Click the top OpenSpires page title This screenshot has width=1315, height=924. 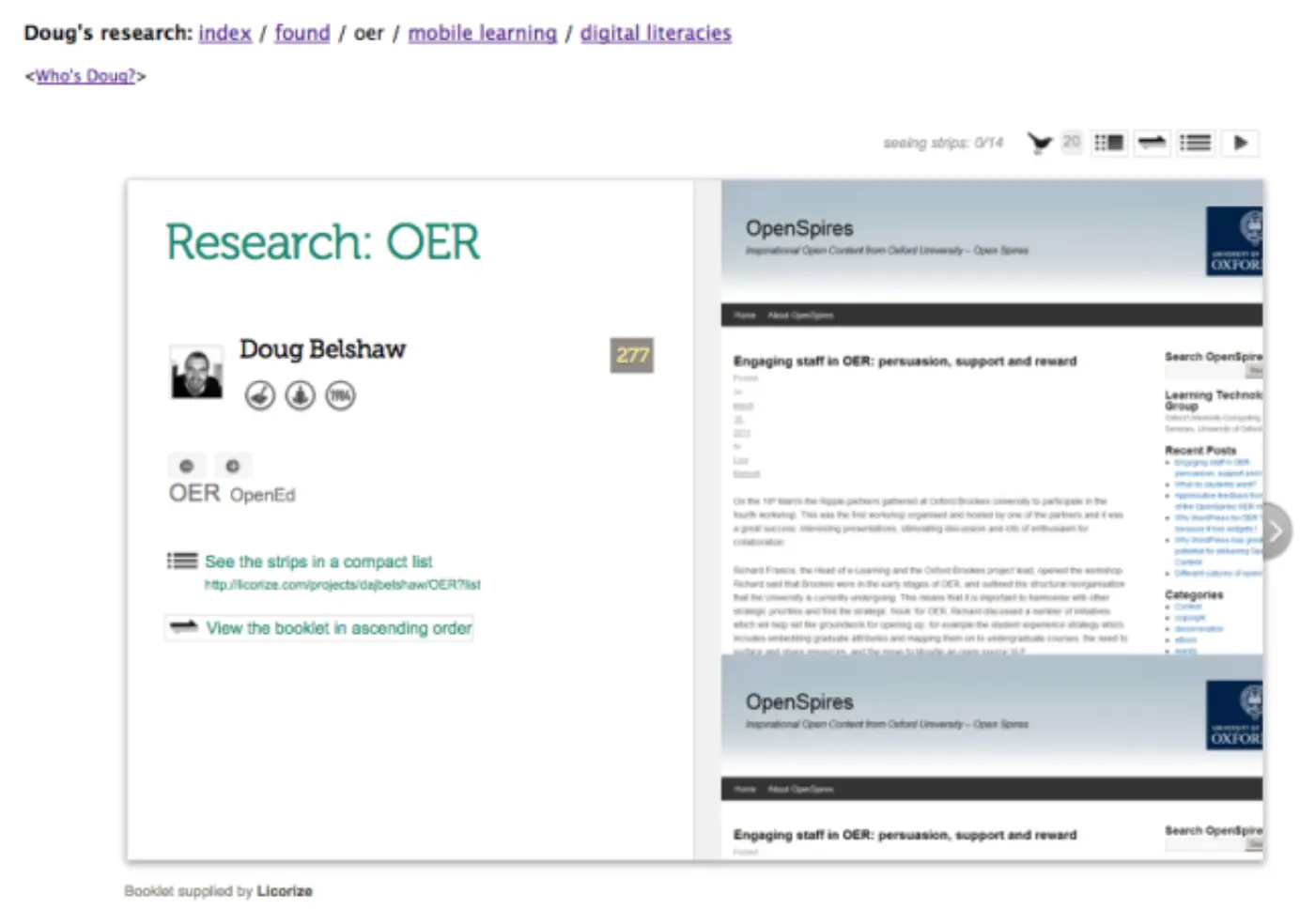[x=799, y=228]
